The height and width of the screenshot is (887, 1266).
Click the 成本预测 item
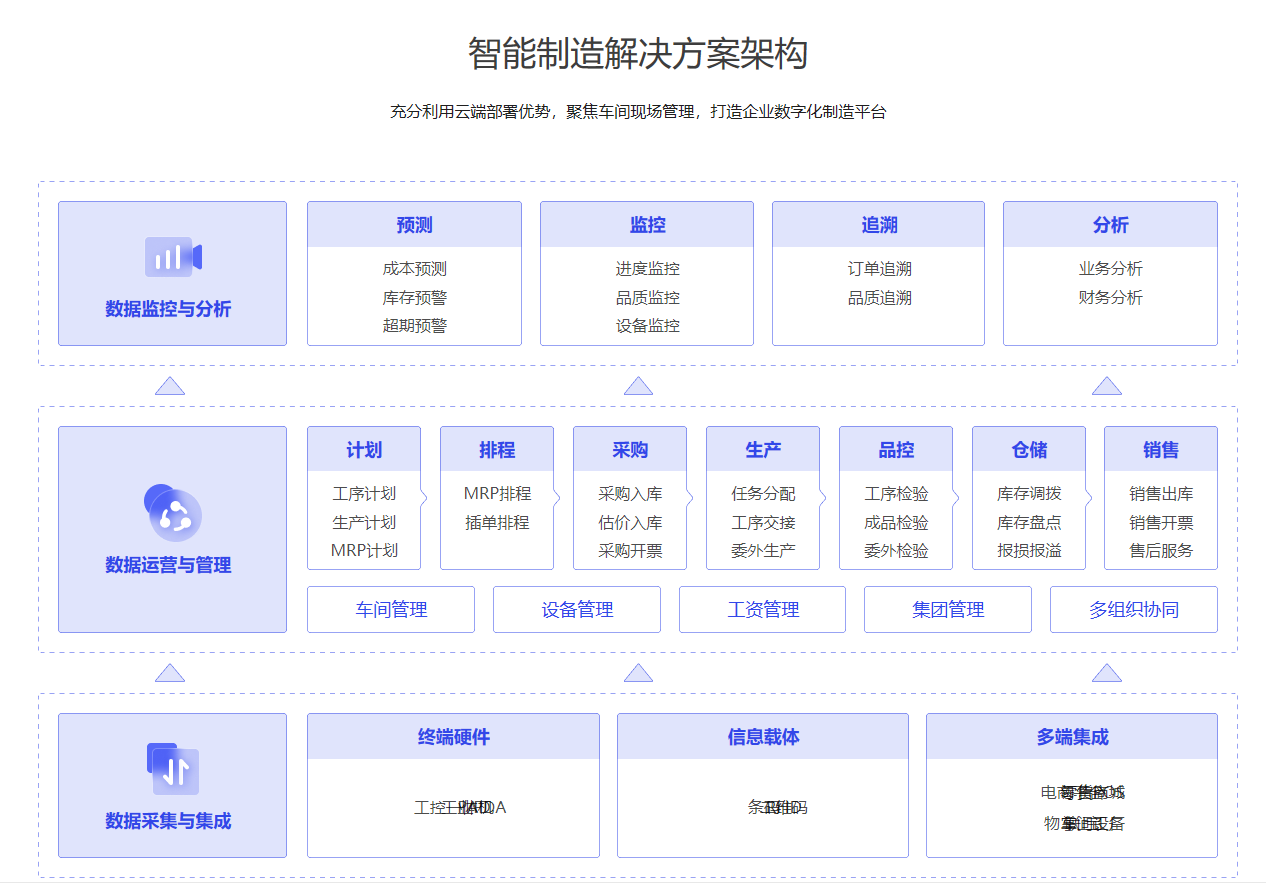pyautogui.click(x=414, y=269)
